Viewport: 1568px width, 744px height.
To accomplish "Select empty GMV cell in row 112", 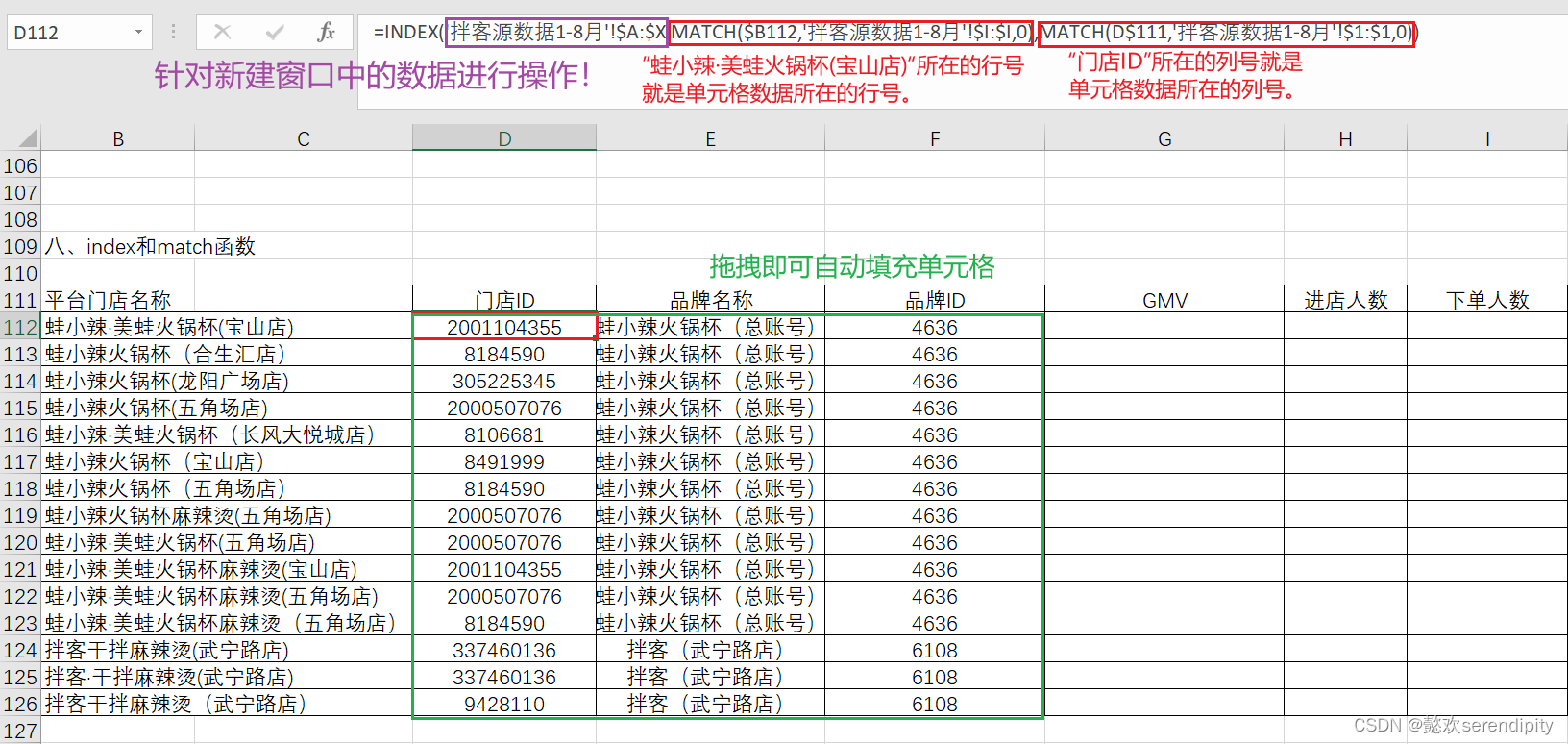I will click(x=1164, y=327).
